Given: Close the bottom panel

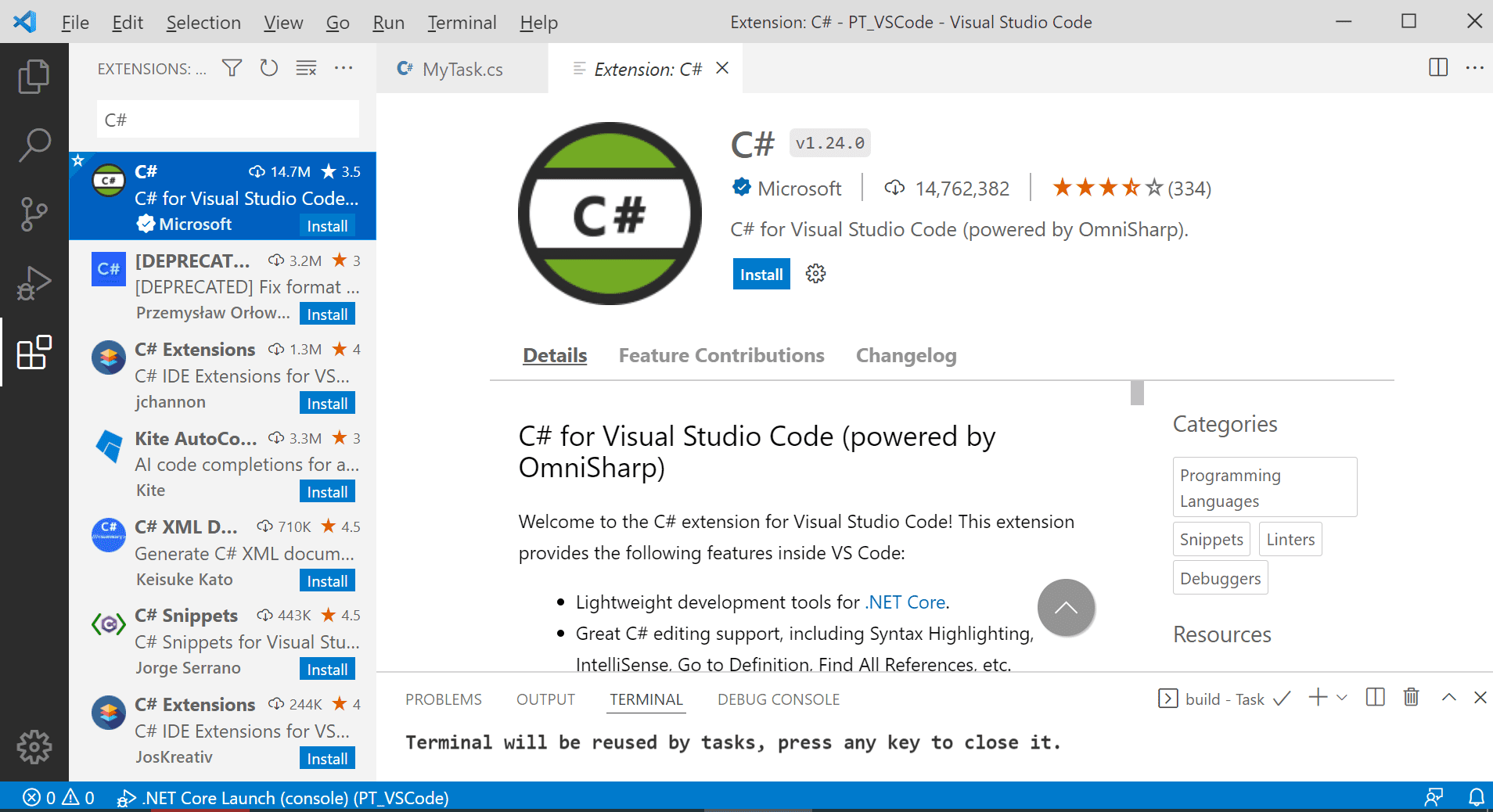Looking at the screenshot, I should pos(1480,697).
